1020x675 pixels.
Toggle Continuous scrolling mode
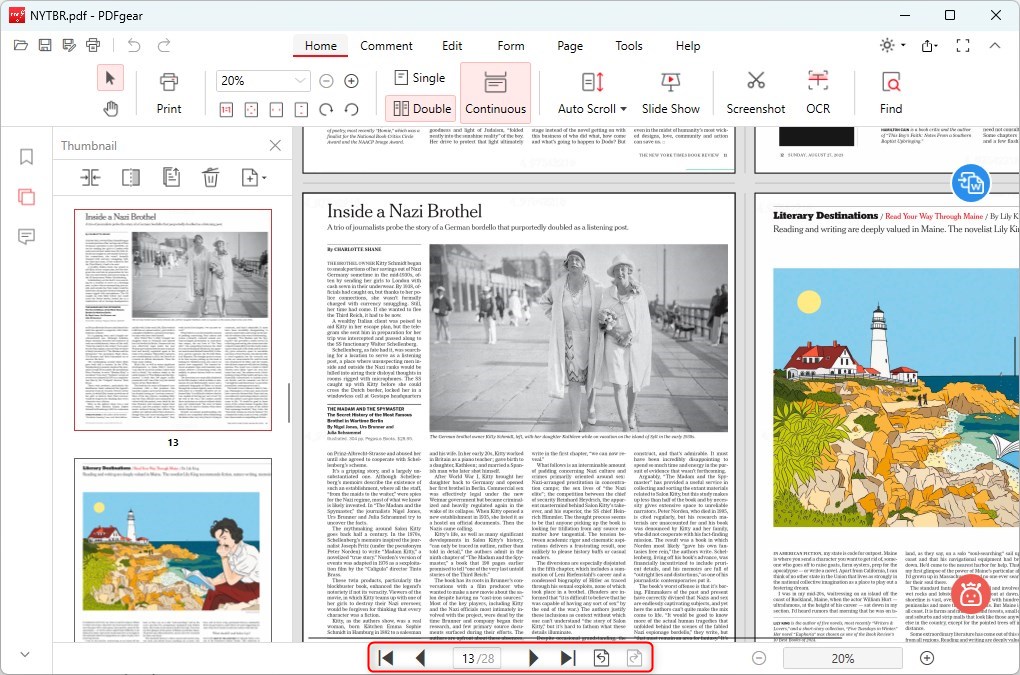coord(496,93)
